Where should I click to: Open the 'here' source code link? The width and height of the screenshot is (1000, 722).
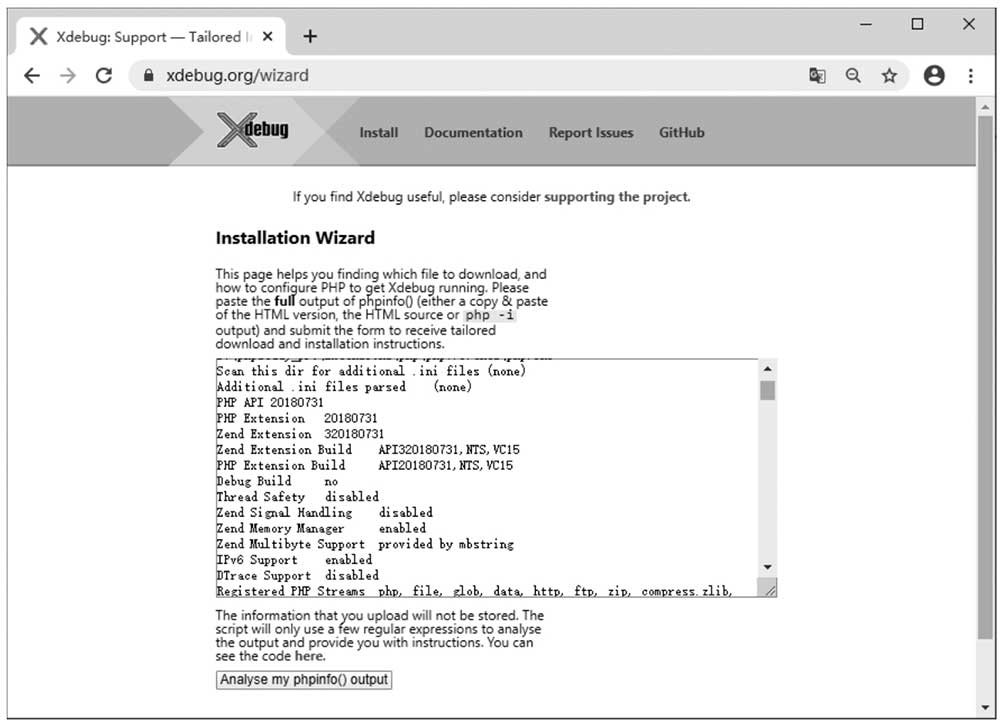click(x=309, y=656)
